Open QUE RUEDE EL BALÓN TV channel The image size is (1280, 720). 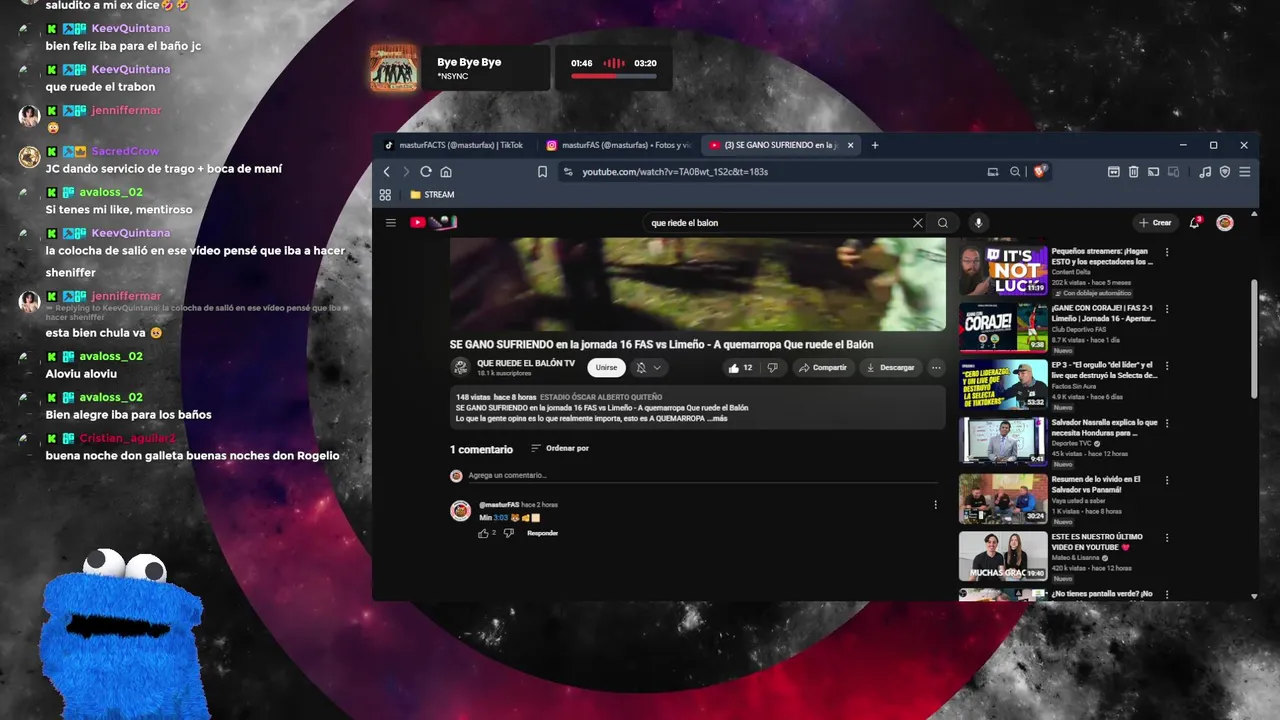(x=526, y=363)
